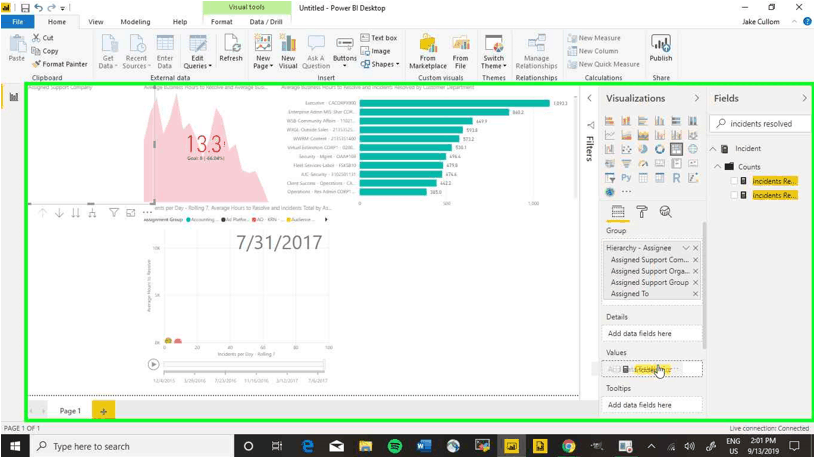
Task: Open Hierarchy - Assignee dropdown chevron
Action: click(686, 248)
